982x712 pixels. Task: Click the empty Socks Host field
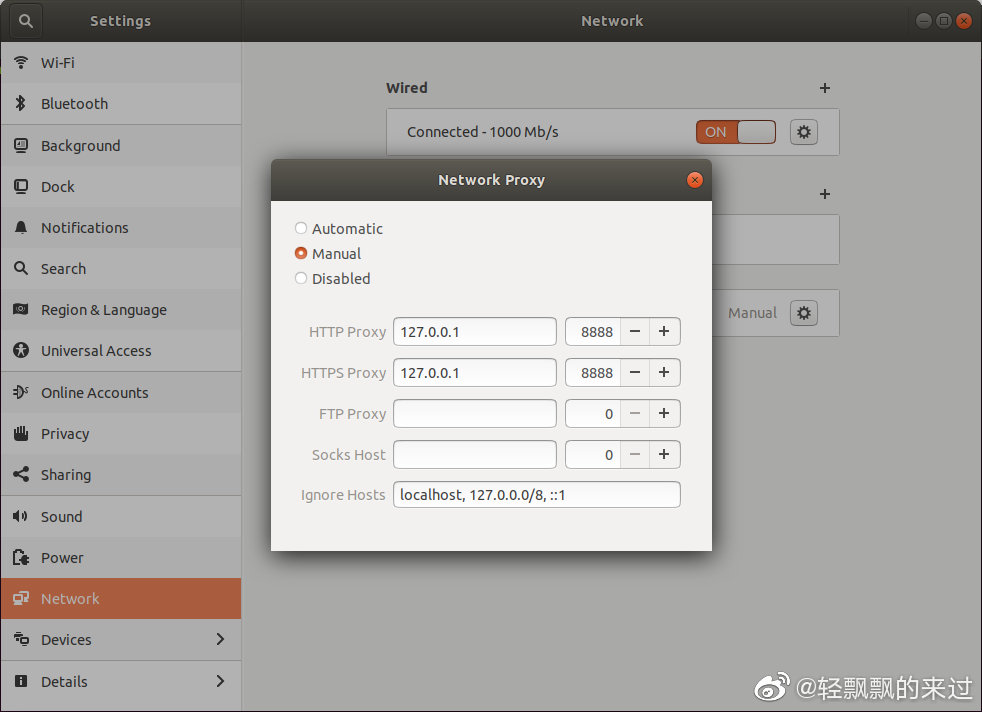pos(475,455)
